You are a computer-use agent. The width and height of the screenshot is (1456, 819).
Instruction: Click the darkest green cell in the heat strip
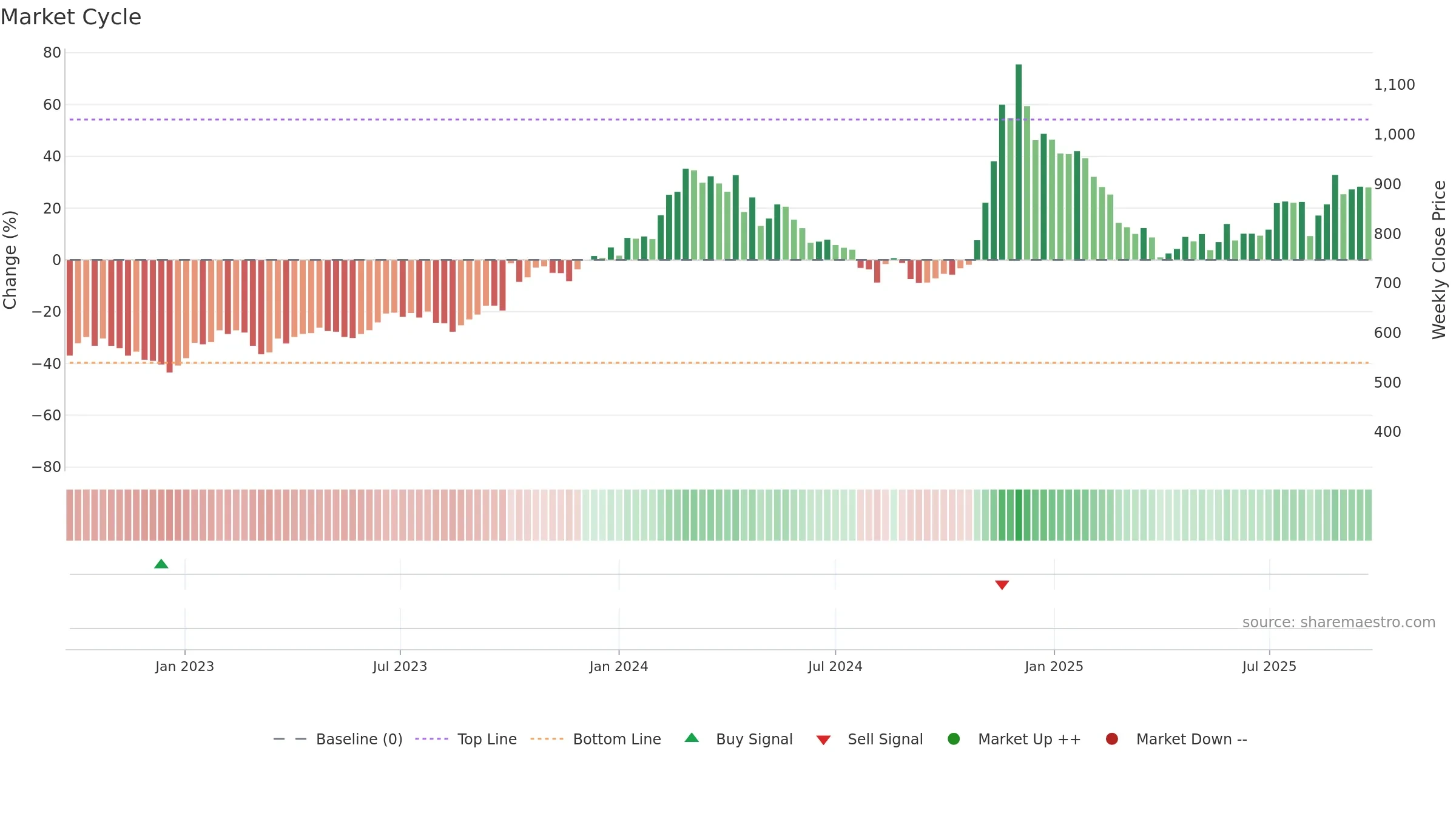[x=1019, y=515]
